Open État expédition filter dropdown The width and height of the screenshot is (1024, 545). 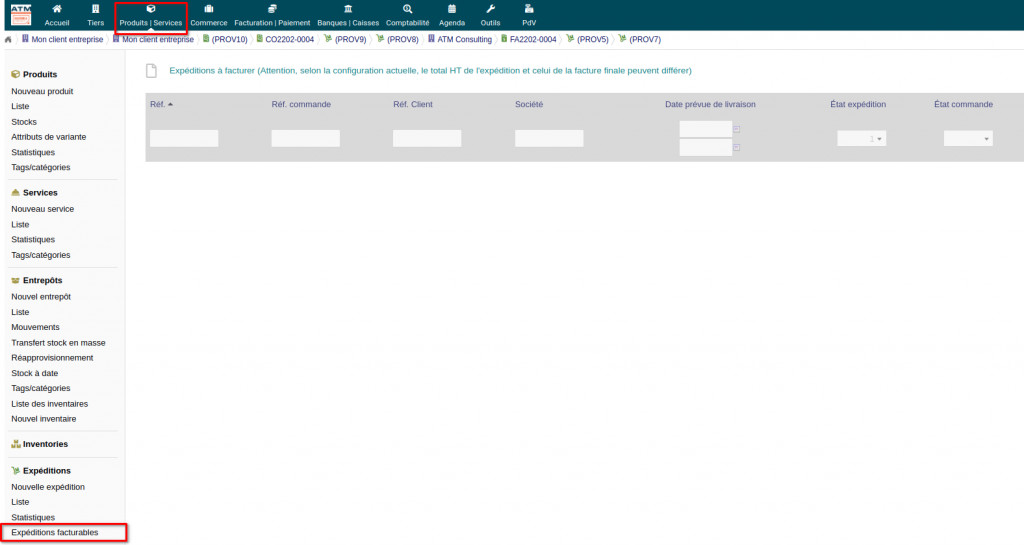click(x=861, y=138)
